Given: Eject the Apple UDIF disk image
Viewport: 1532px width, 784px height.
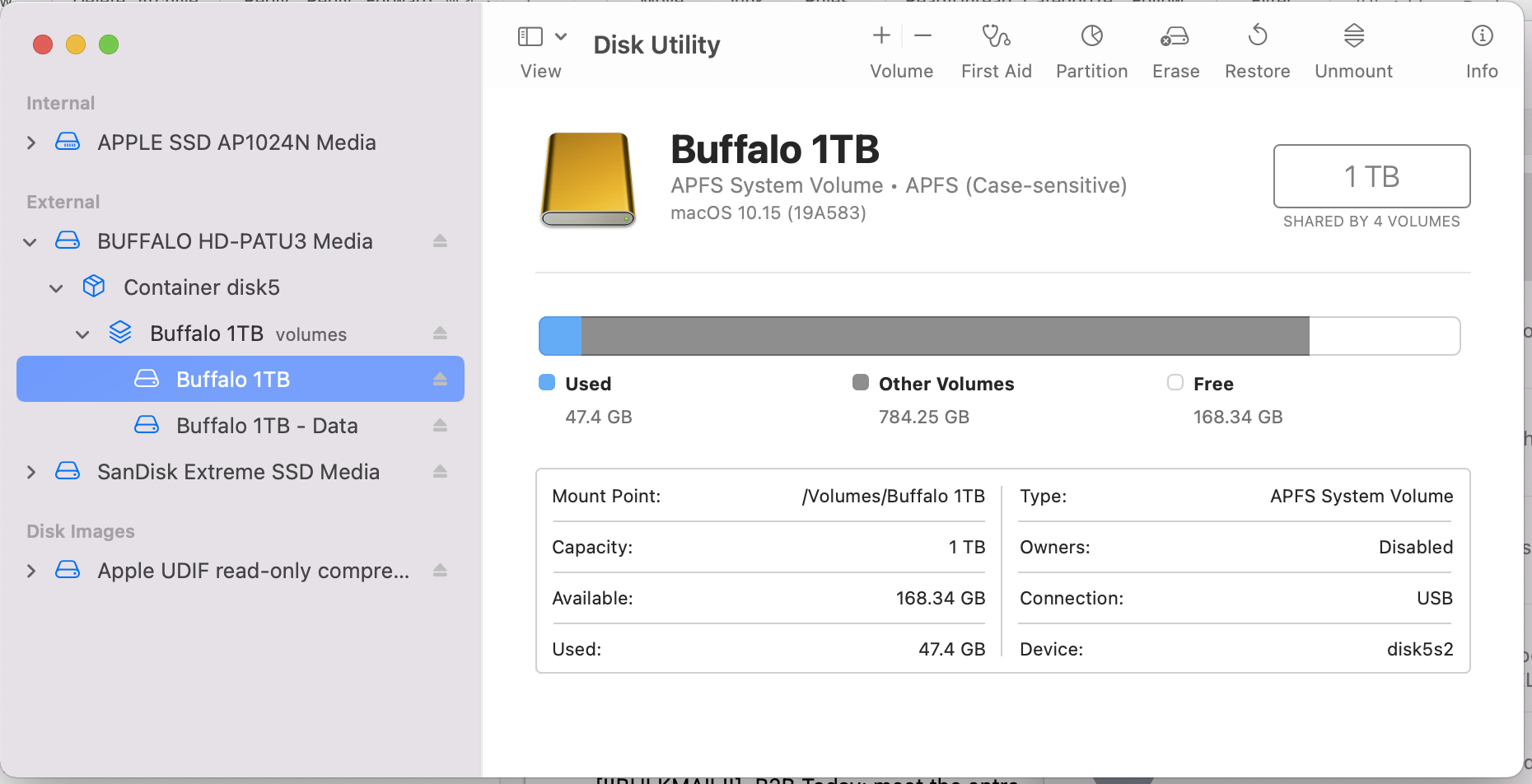Looking at the screenshot, I should point(440,571).
